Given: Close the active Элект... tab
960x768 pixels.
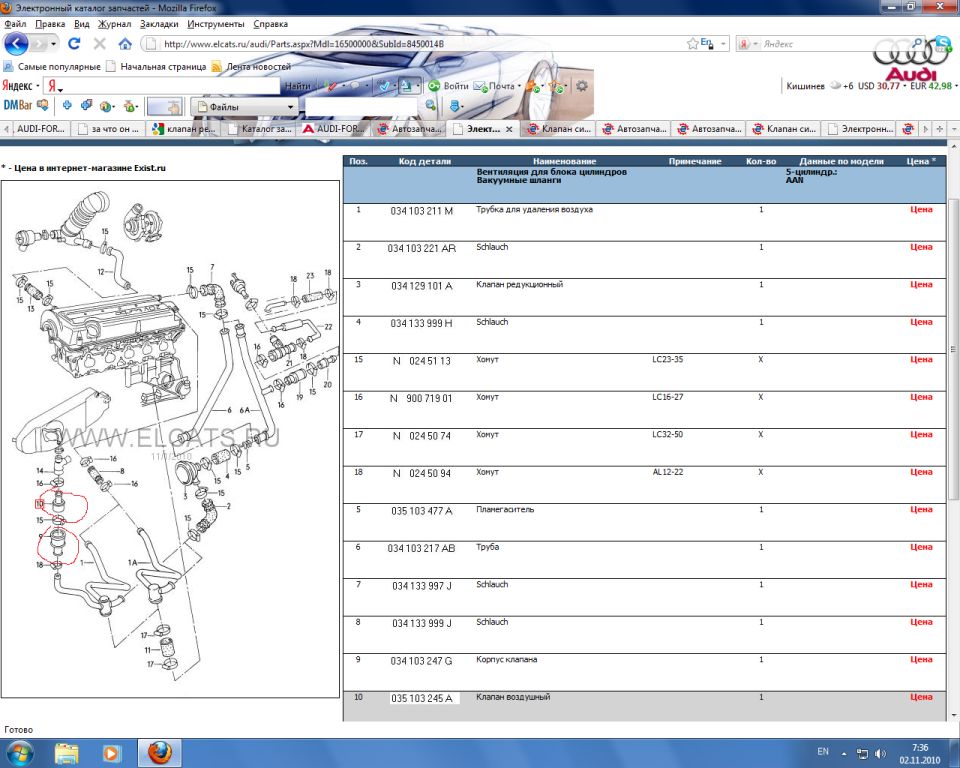Looking at the screenshot, I should [x=509, y=129].
